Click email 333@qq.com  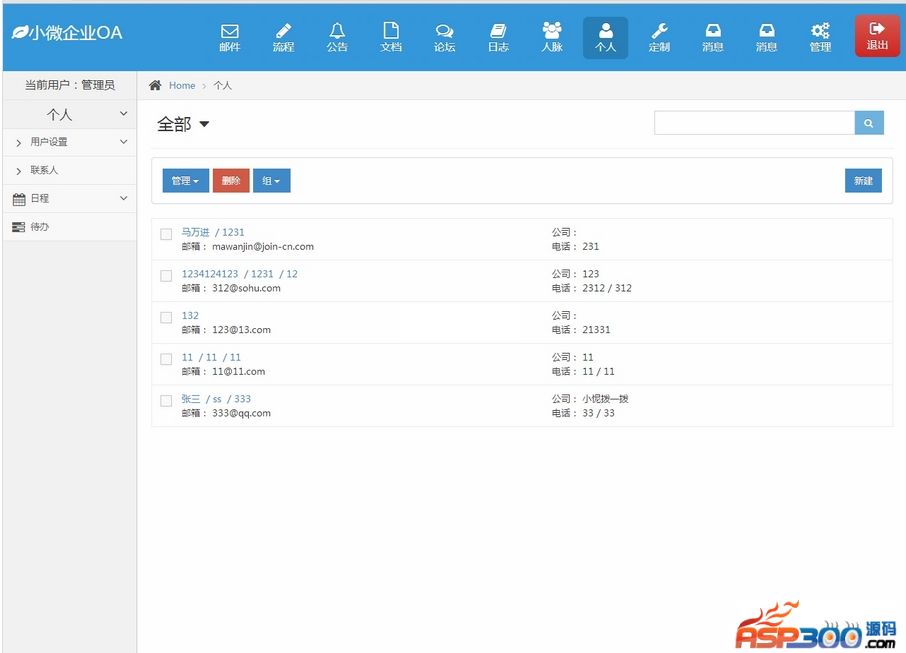[x=241, y=413]
